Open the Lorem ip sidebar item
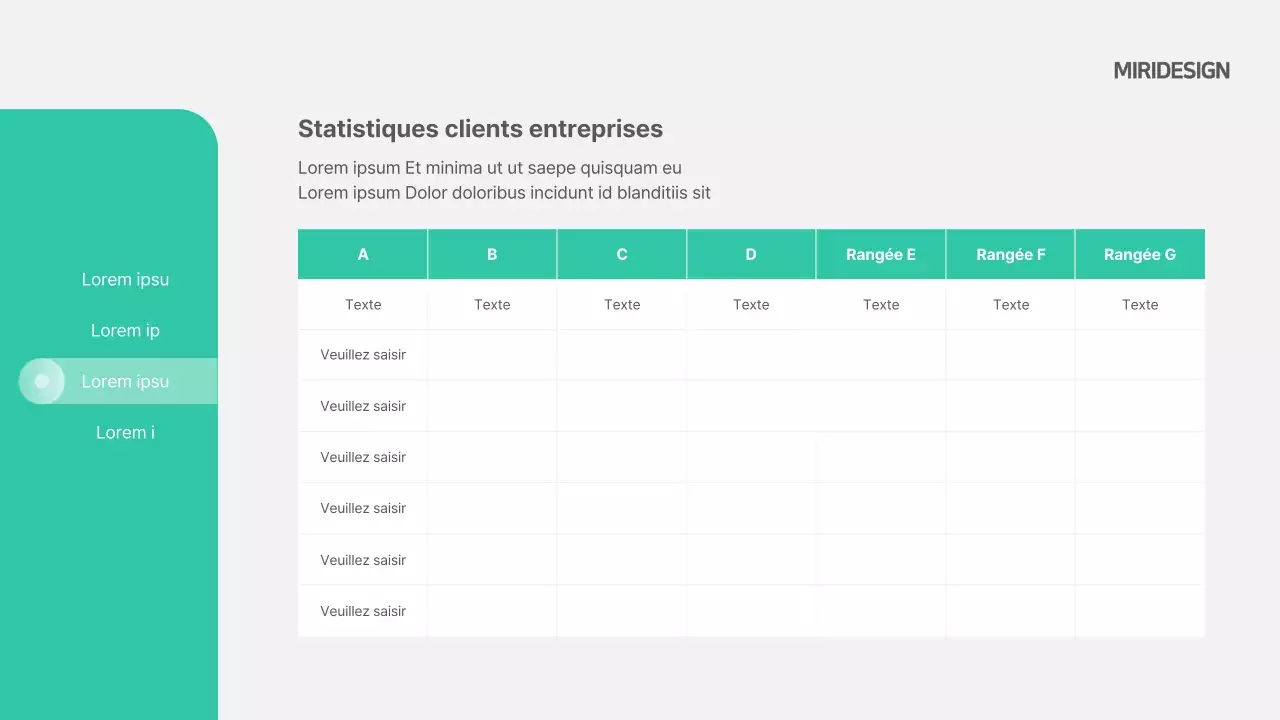The width and height of the screenshot is (1280, 720). (125, 330)
